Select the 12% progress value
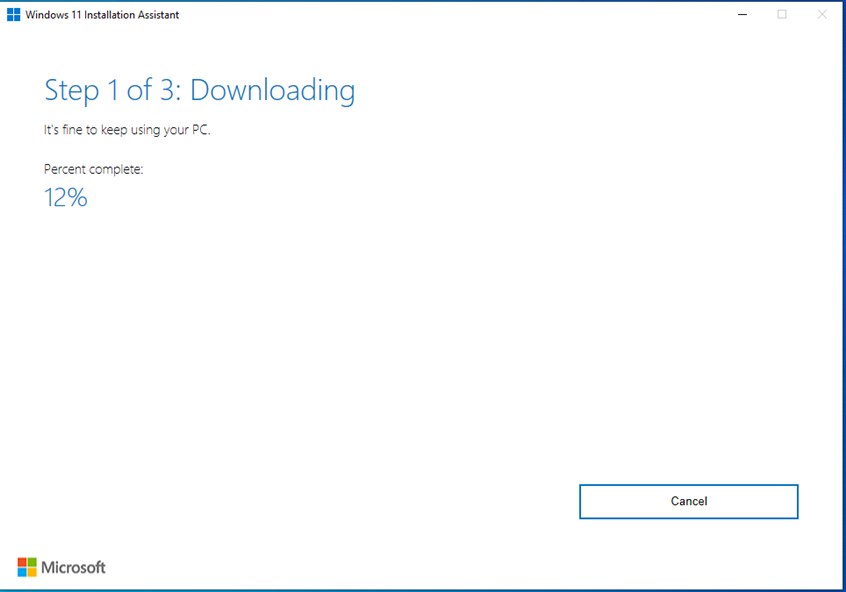 pyautogui.click(x=65, y=197)
